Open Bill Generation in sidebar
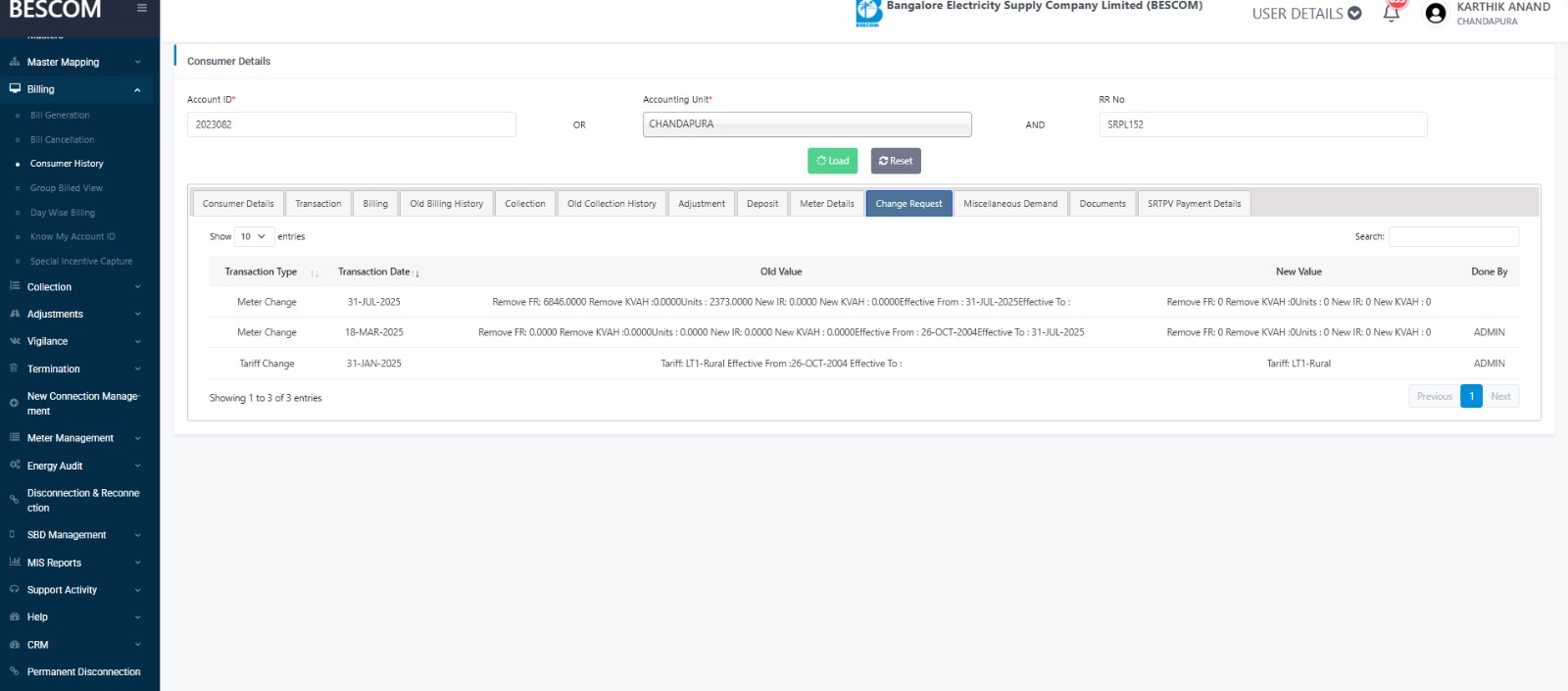 pyautogui.click(x=60, y=116)
